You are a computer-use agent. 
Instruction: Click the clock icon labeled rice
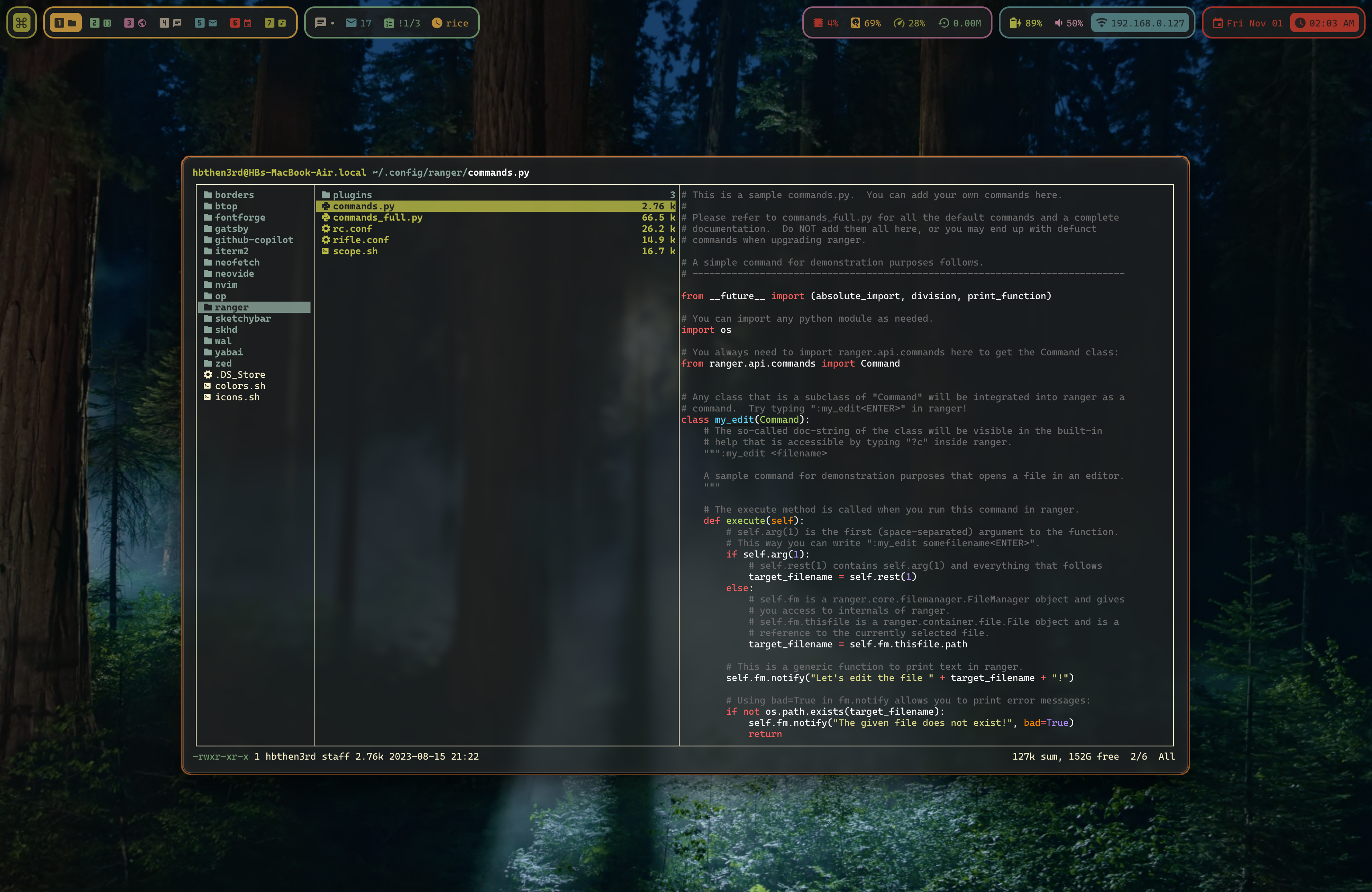click(x=450, y=23)
